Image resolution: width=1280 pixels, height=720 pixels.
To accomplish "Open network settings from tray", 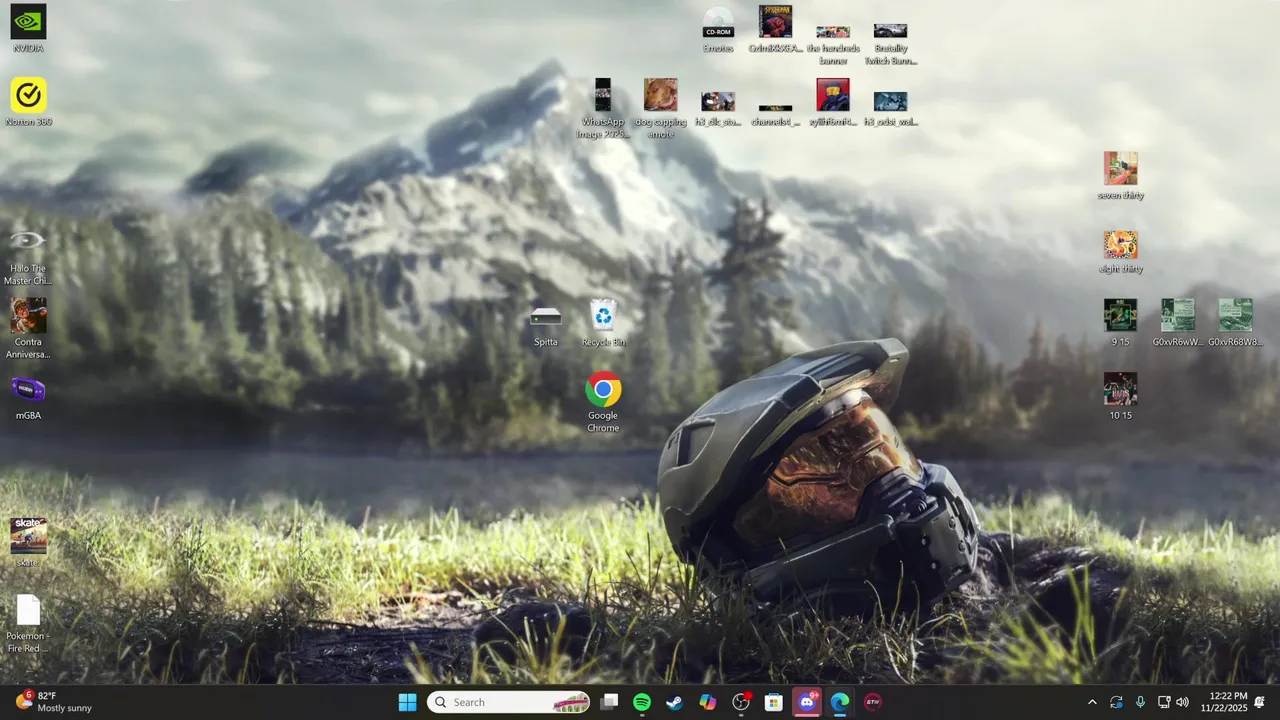I will click(1164, 702).
